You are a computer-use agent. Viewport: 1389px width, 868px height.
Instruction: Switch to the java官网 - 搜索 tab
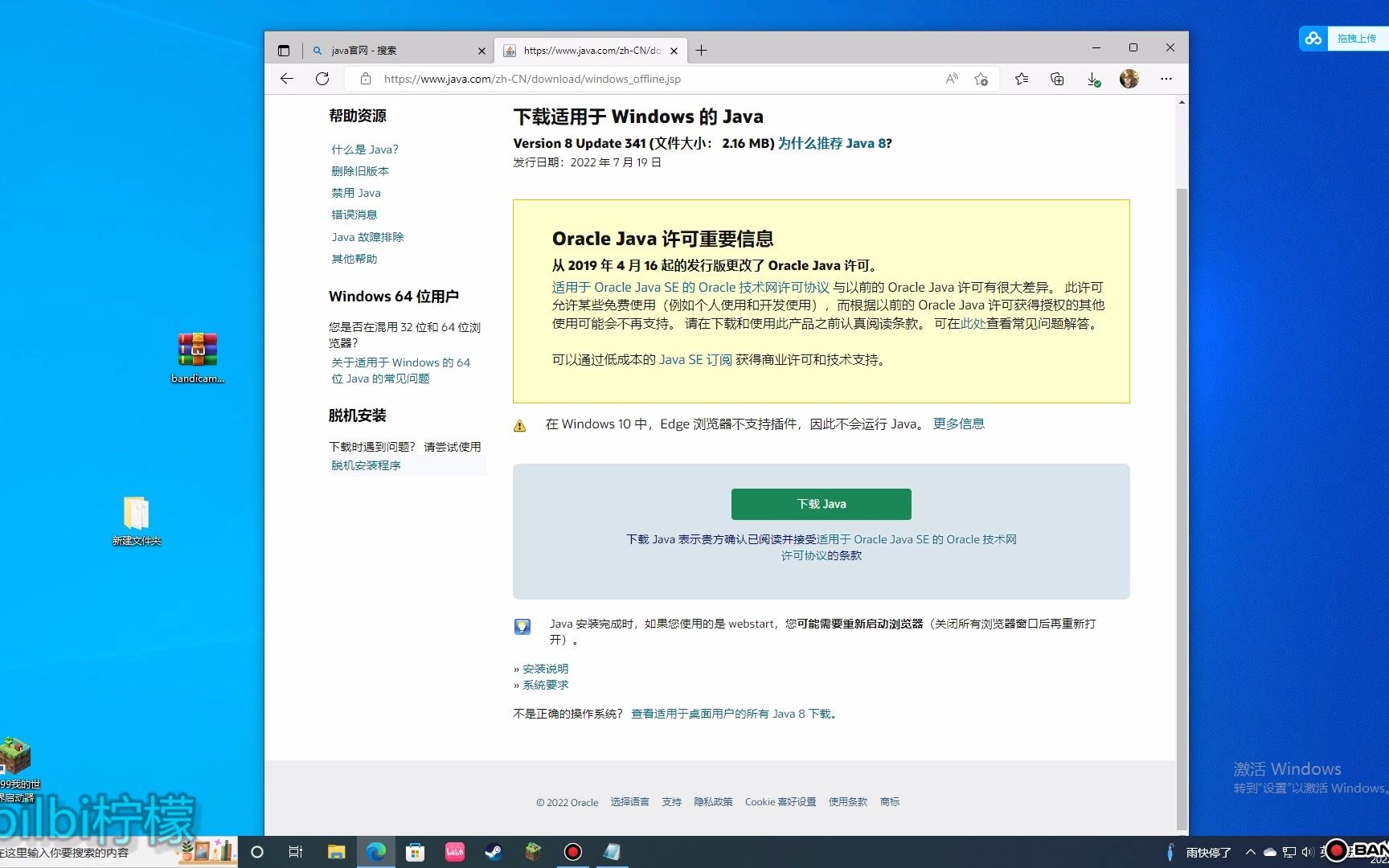[398, 51]
